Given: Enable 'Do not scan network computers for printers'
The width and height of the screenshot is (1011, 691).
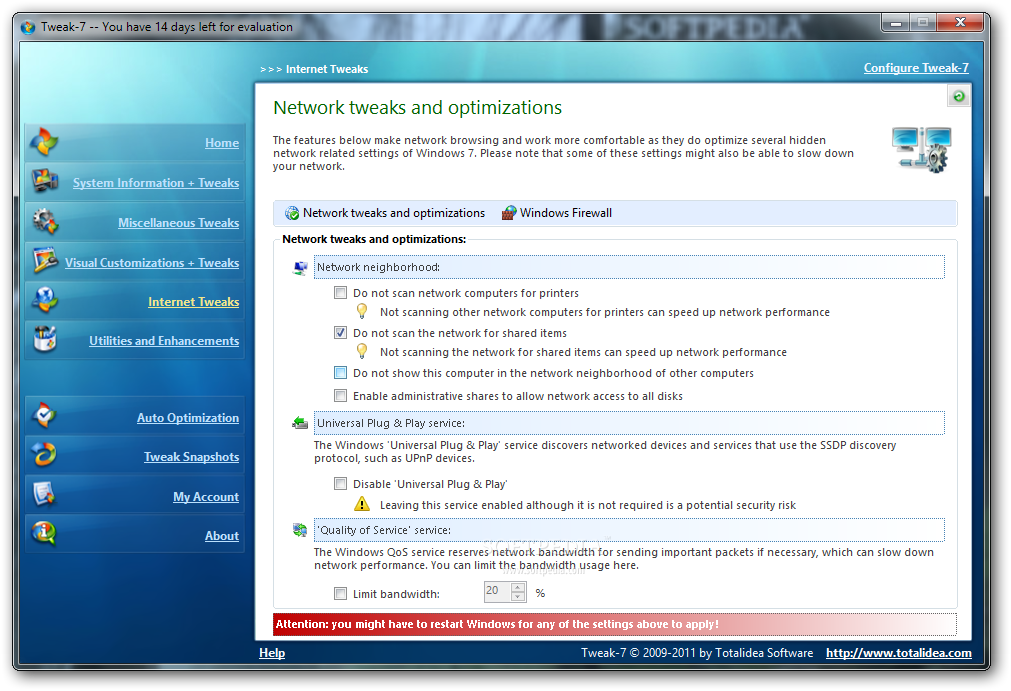Looking at the screenshot, I should click(340, 293).
